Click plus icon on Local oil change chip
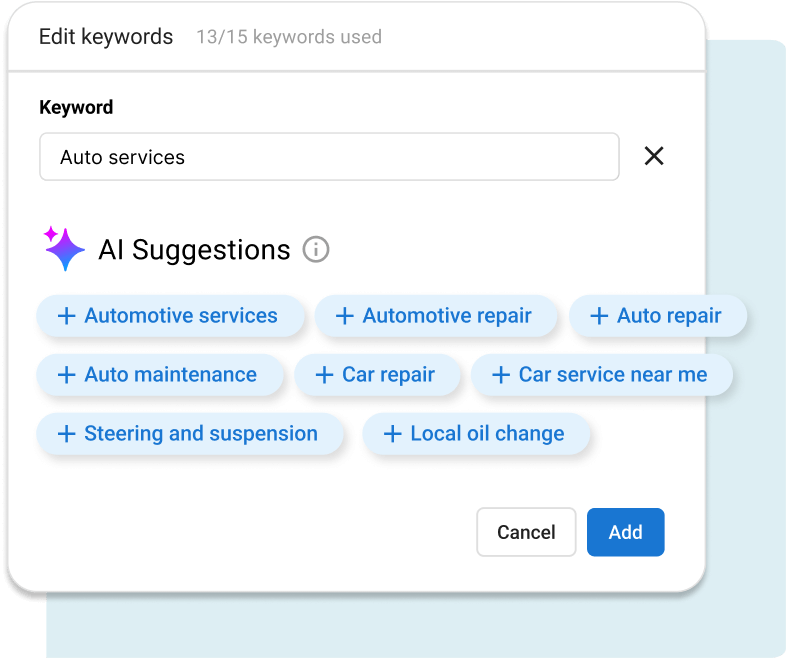The width and height of the screenshot is (786, 658). (392, 434)
